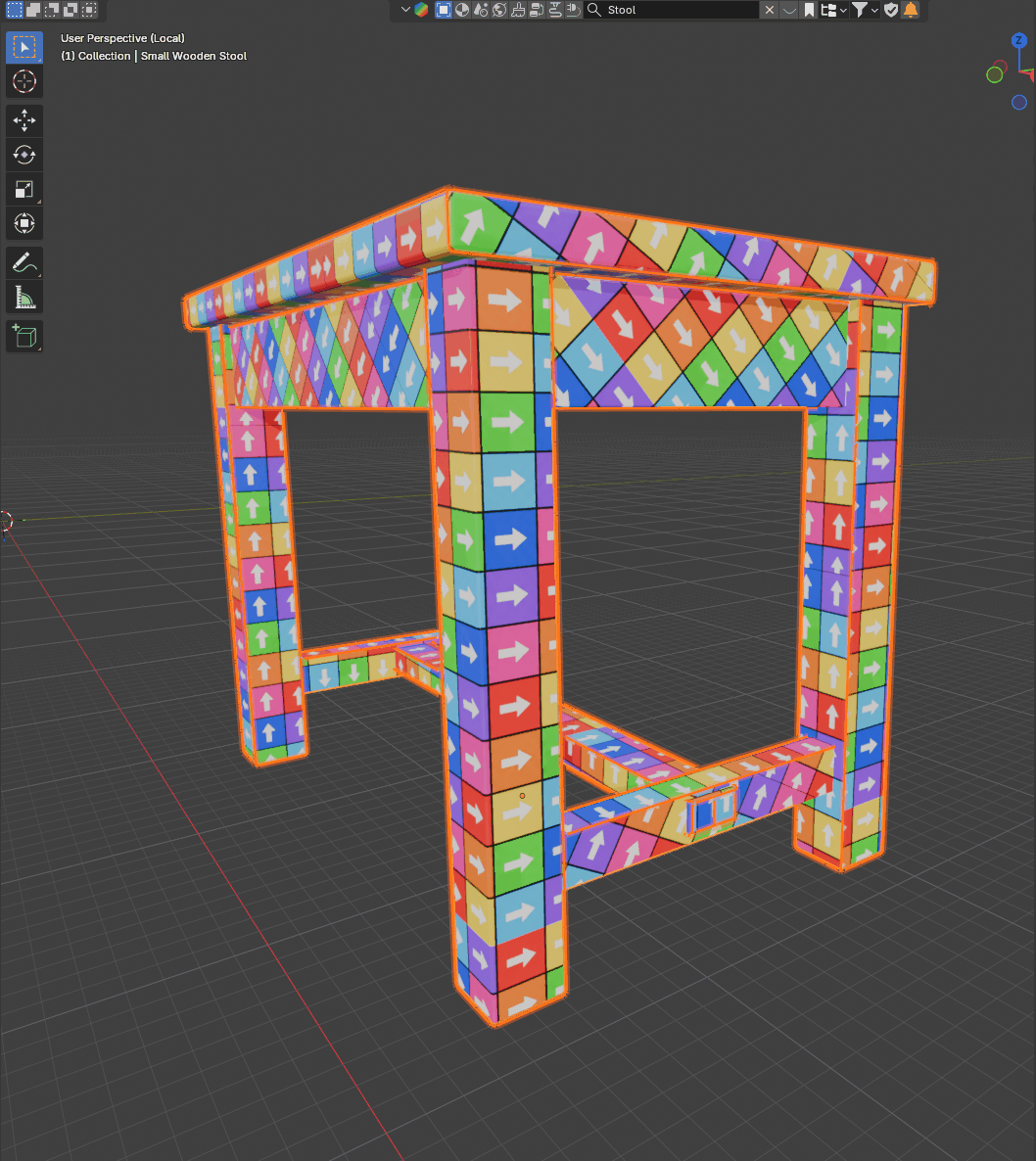Open dropdown arrow left of colorful cube logo
The image size is (1036, 1161).
coord(405,10)
